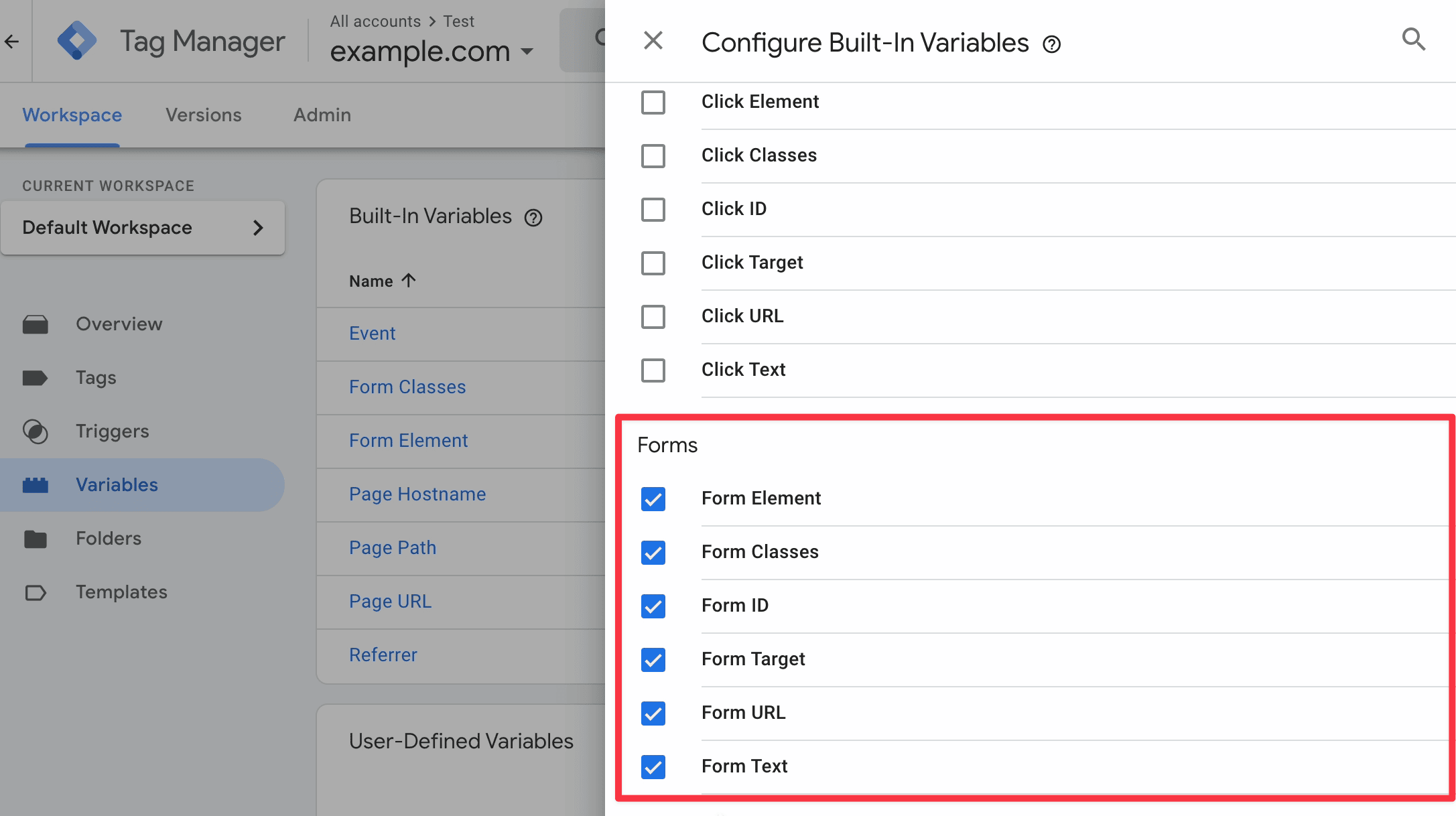
Task: Click the Form Target label text
Action: pos(753,659)
